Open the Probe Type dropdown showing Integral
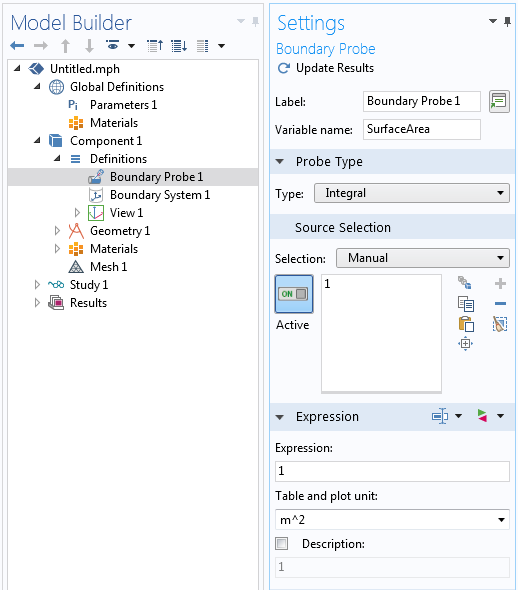 [x=412, y=193]
